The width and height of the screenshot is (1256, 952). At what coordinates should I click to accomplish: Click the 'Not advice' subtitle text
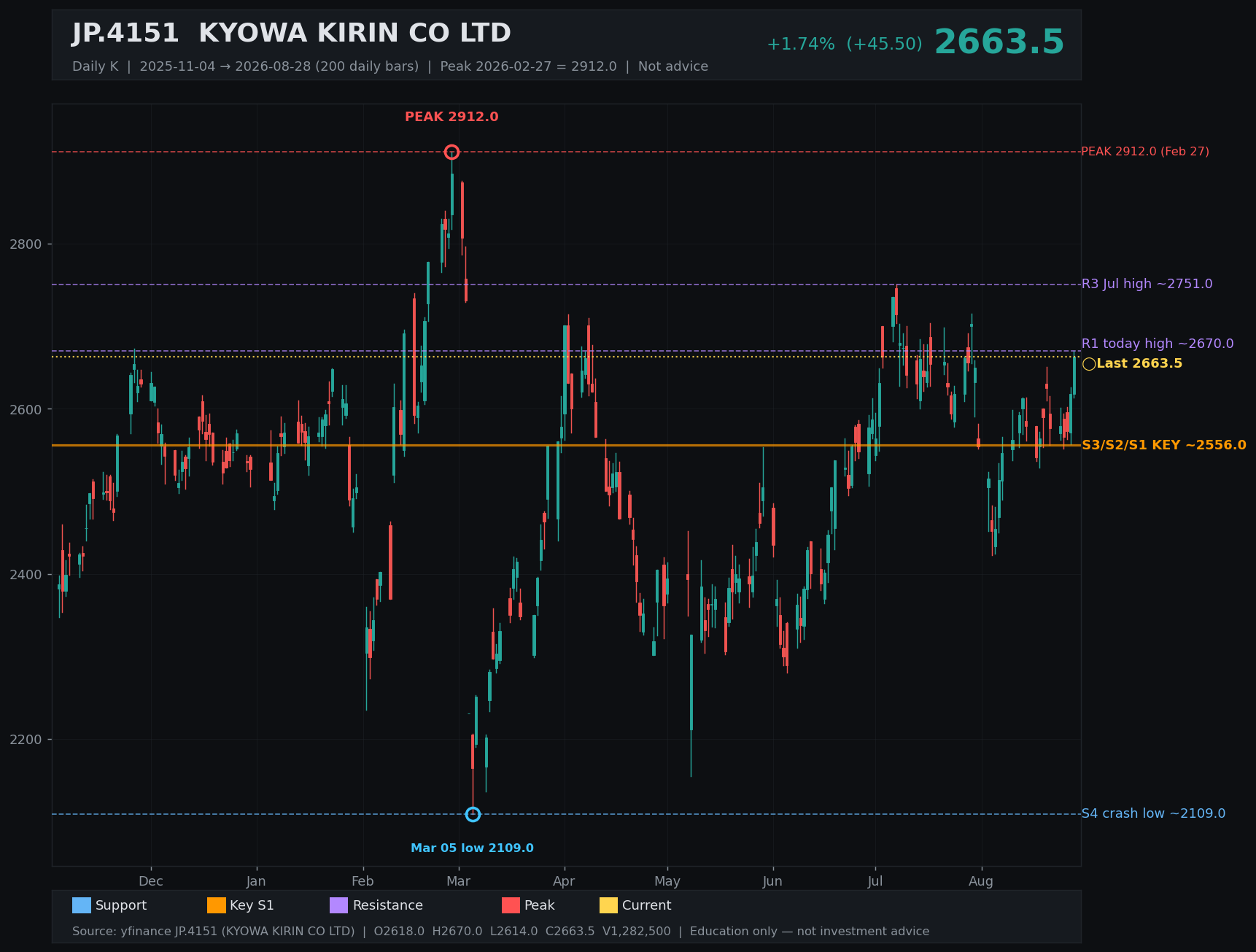tap(673, 66)
